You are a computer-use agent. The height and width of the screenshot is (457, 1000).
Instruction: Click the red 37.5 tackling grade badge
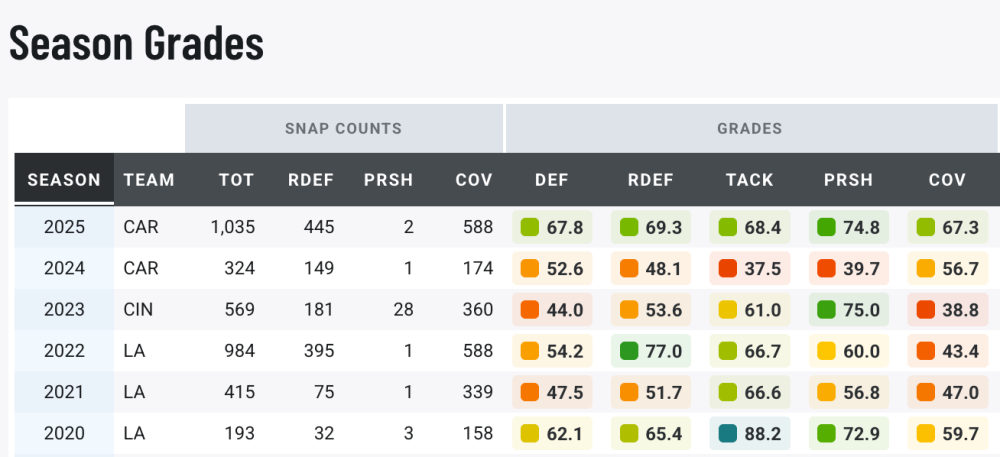[749, 268]
